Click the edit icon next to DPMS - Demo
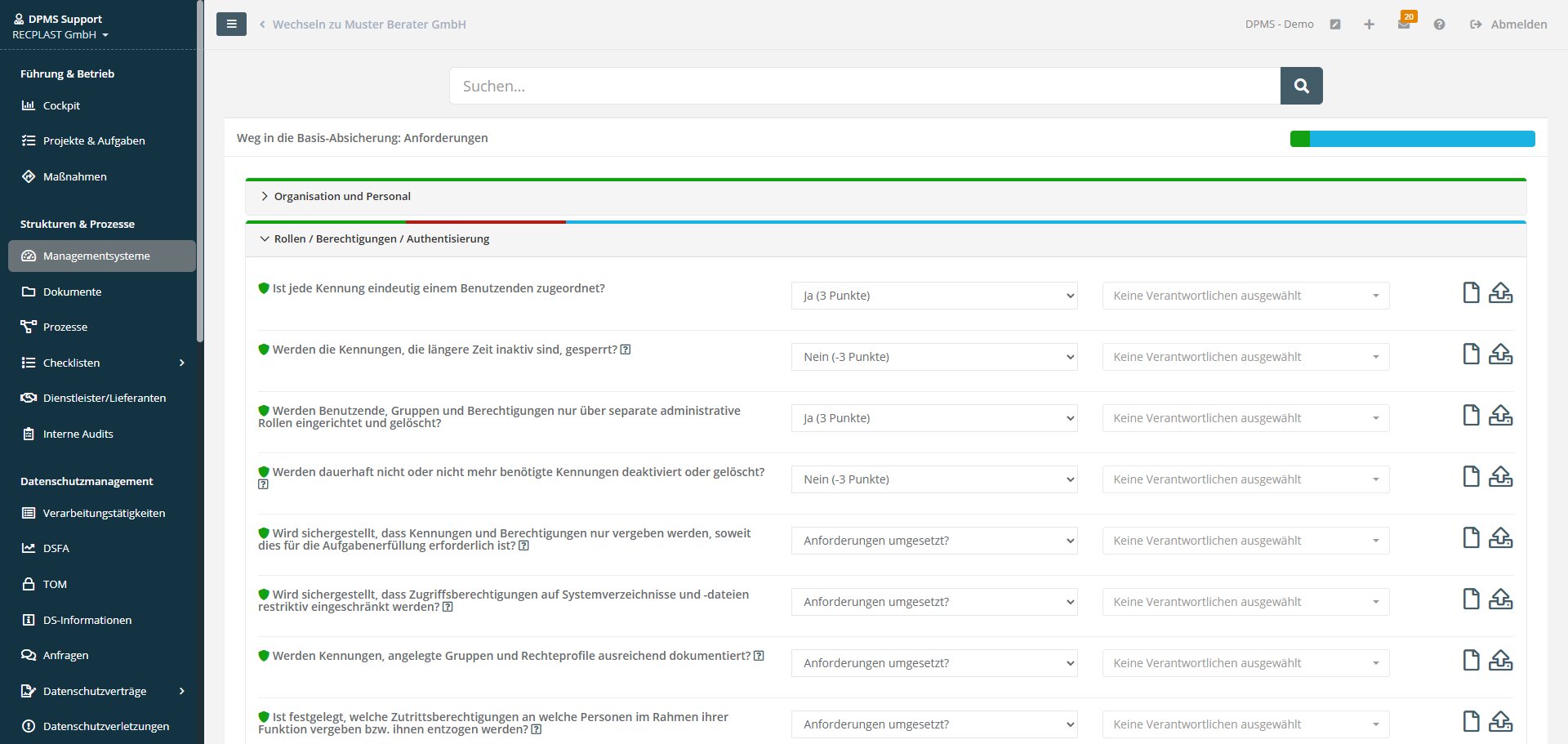 [1335, 25]
